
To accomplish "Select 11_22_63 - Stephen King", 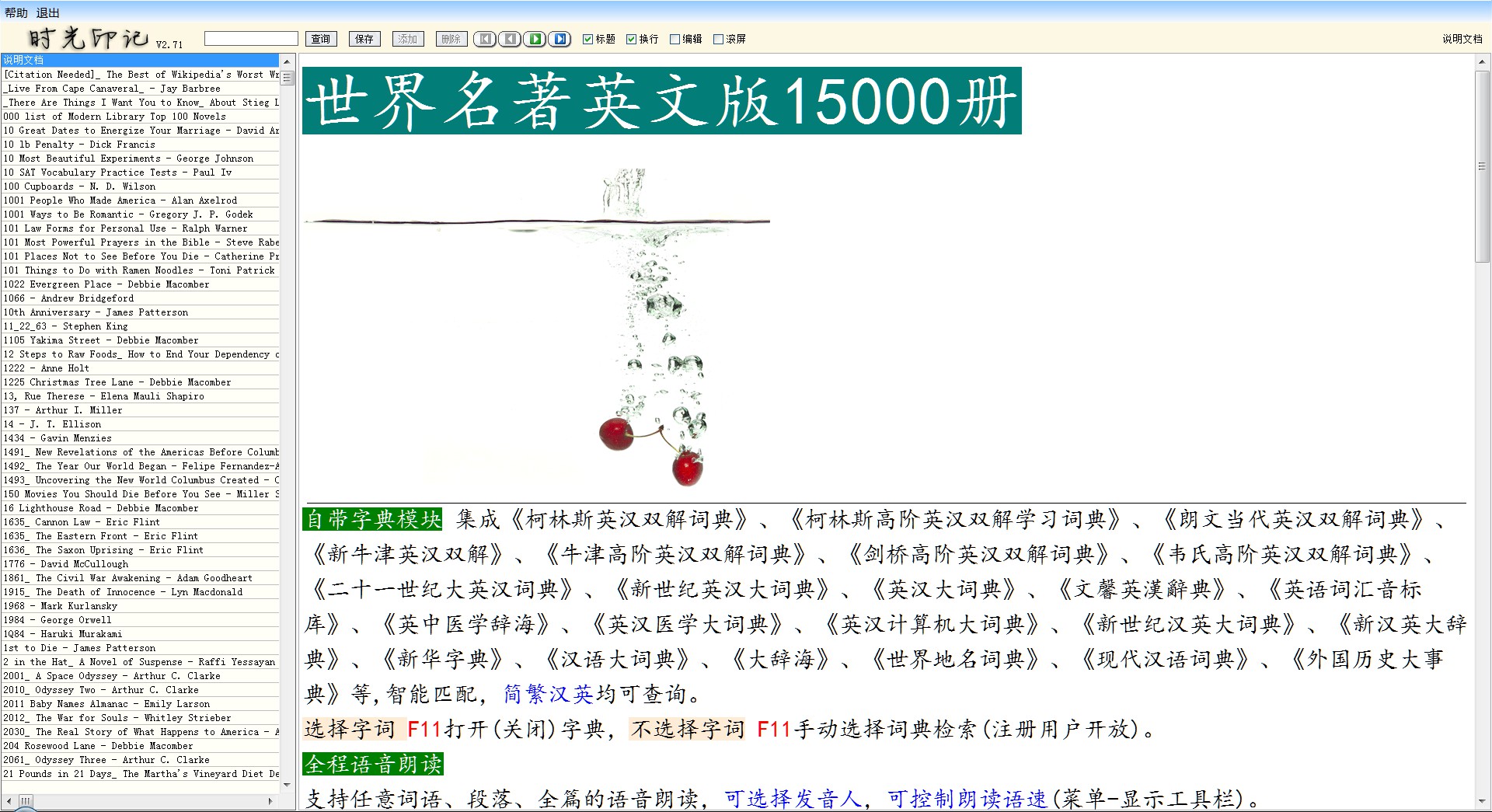I will tap(140, 326).
